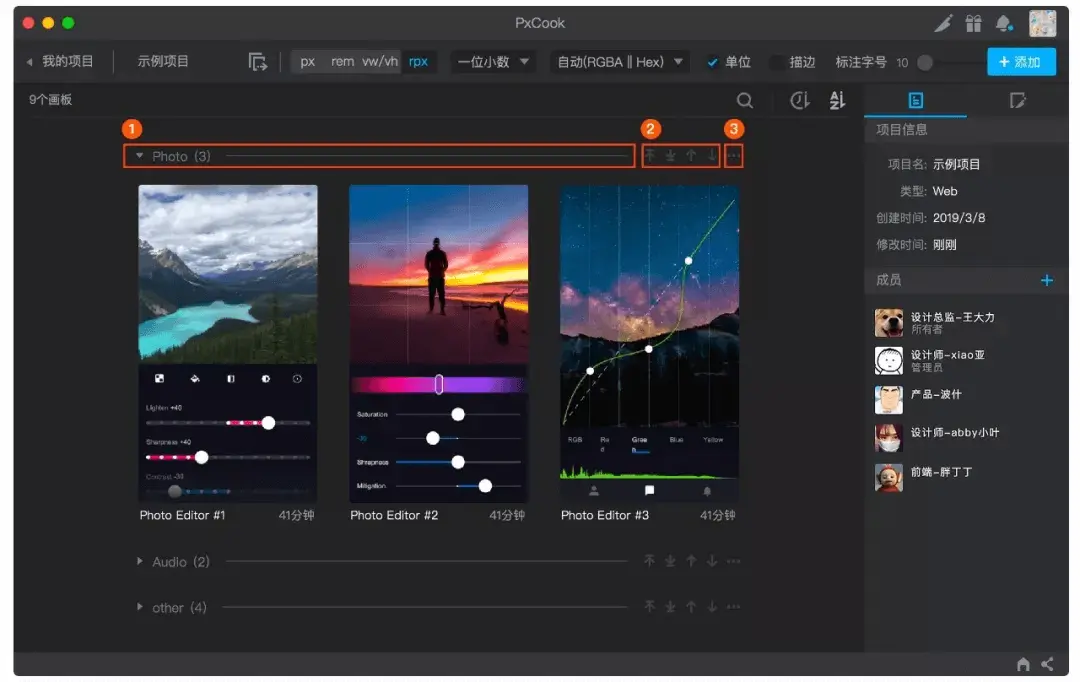Sort artboards by time using clock icon
The image size is (1080, 682).
tap(799, 100)
